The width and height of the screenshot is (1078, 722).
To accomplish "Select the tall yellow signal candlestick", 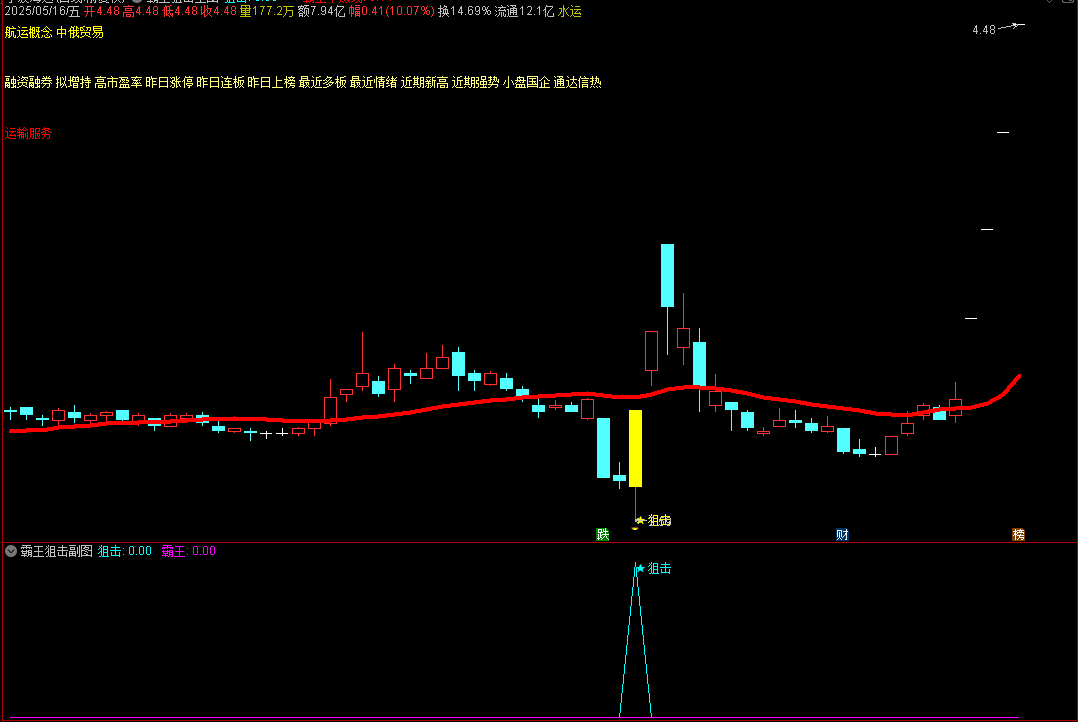I will (x=635, y=448).
